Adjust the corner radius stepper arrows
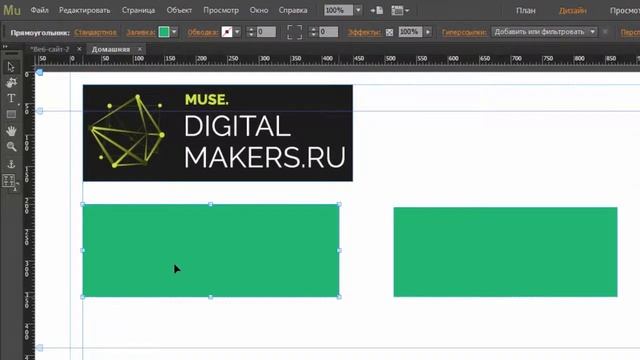Viewport: 640px width, 360px height. 313,32
